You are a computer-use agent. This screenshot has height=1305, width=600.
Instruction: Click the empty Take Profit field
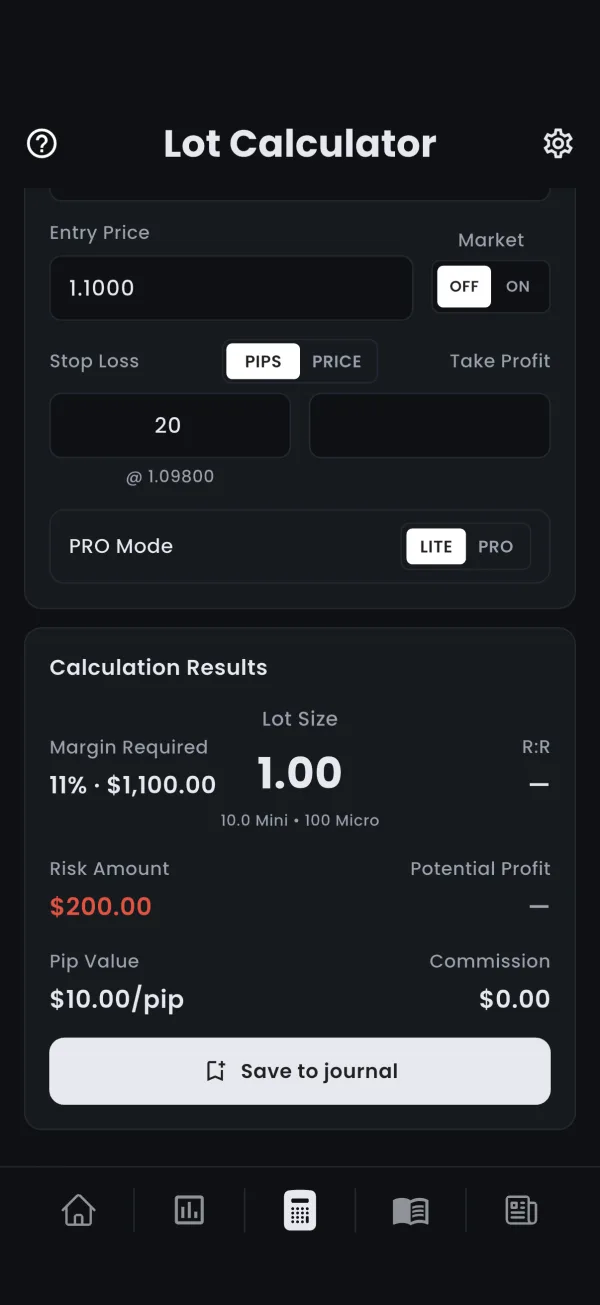click(430, 425)
